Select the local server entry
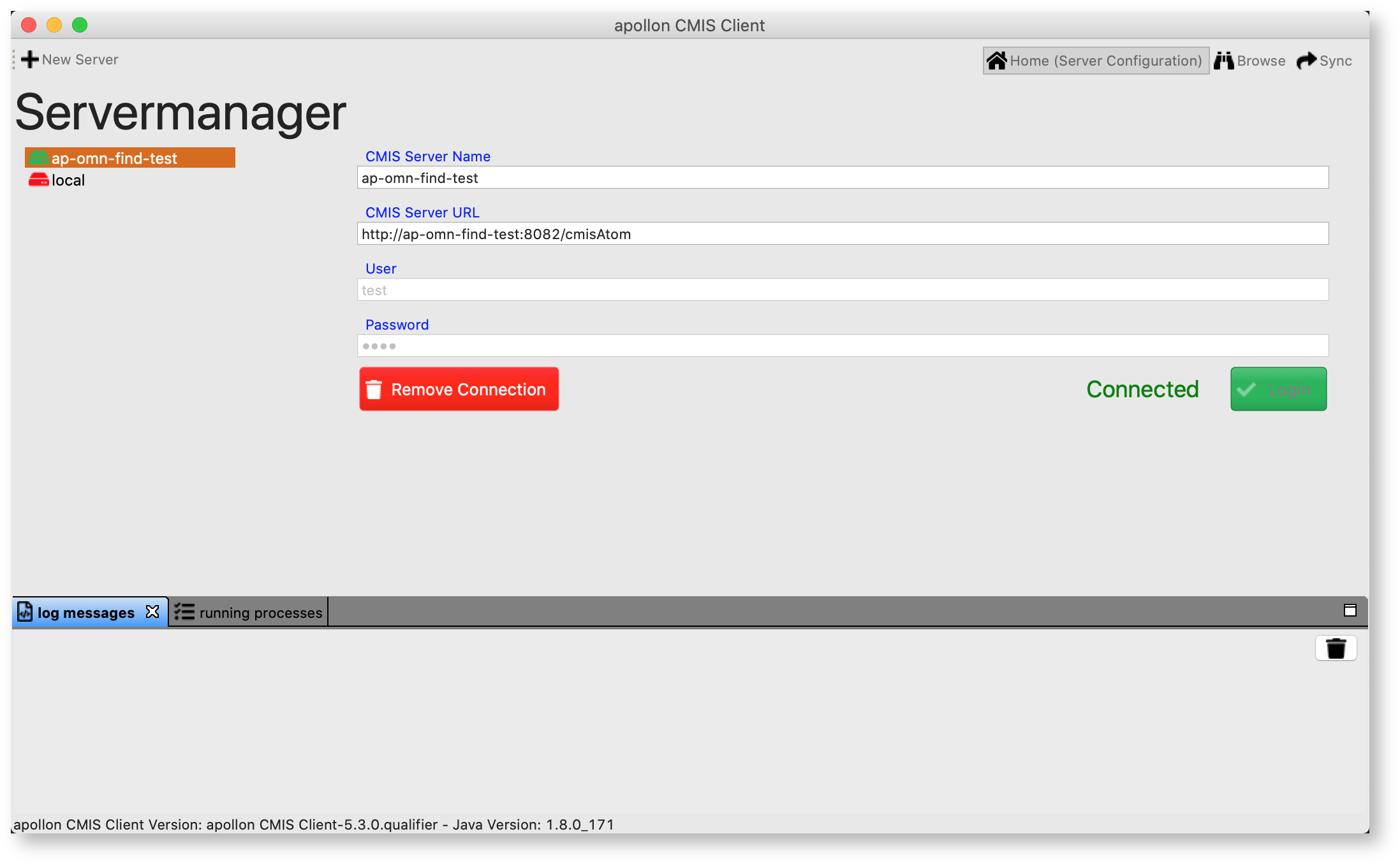The height and width of the screenshot is (864, 1400). pyautogui.click(x=68, y=180)
